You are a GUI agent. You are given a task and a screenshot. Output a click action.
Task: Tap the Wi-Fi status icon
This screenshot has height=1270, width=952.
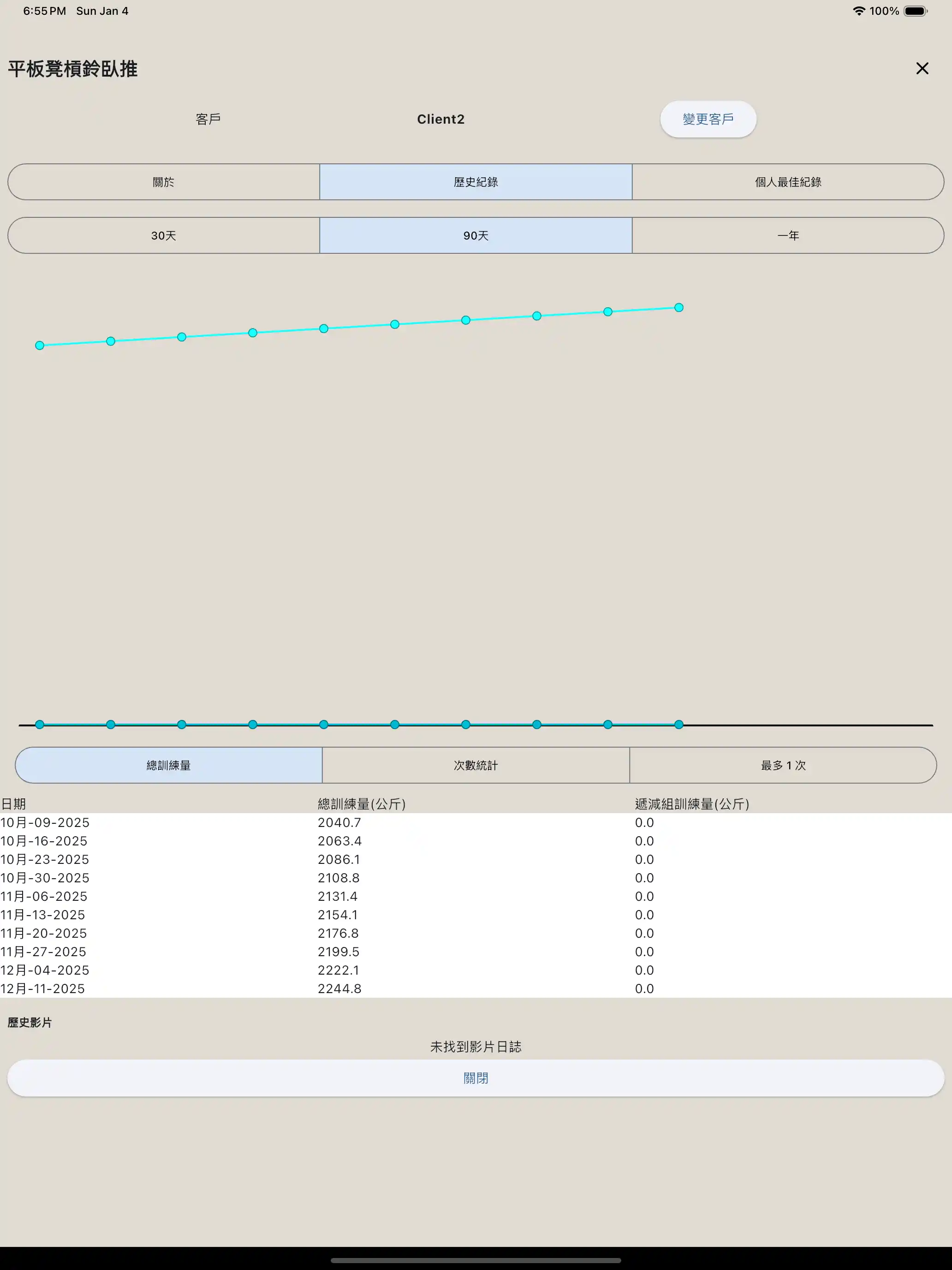858,11
